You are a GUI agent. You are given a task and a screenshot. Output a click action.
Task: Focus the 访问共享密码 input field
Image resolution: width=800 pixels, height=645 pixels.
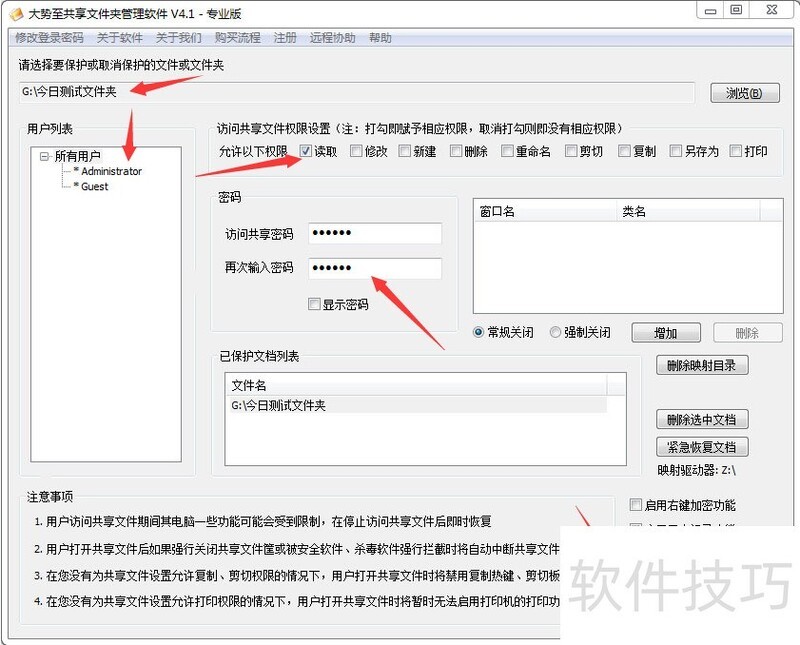[375, 234]
